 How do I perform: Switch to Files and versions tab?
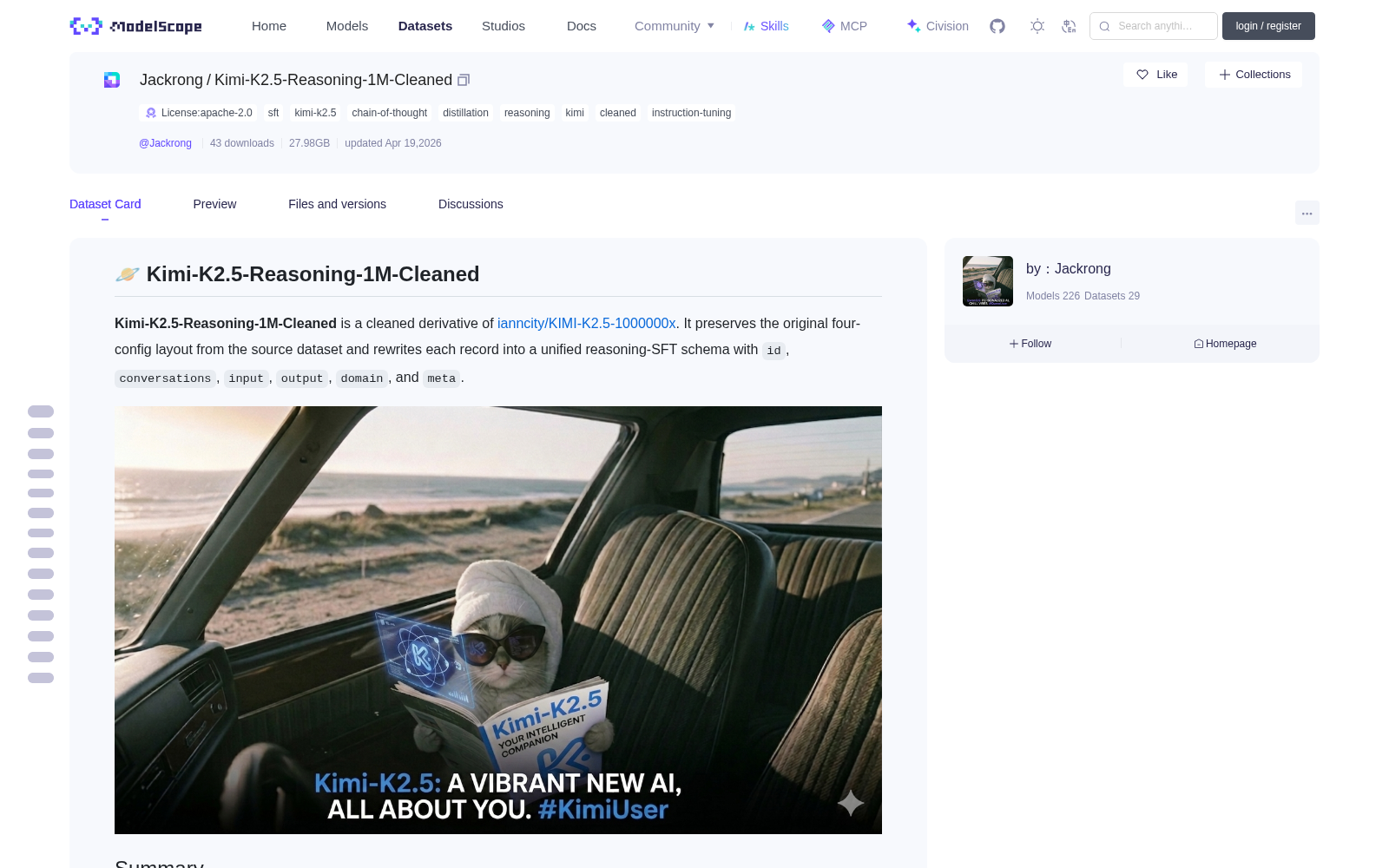pyautogui.click(x=337, y=204)
